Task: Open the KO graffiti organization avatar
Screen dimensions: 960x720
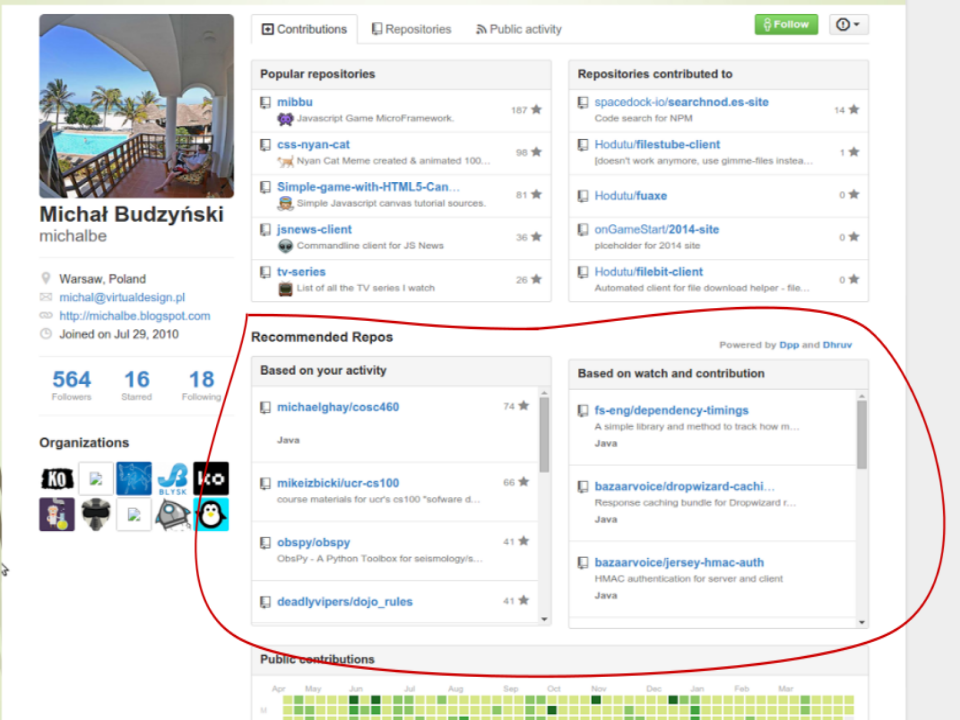Action: (57, 478)
